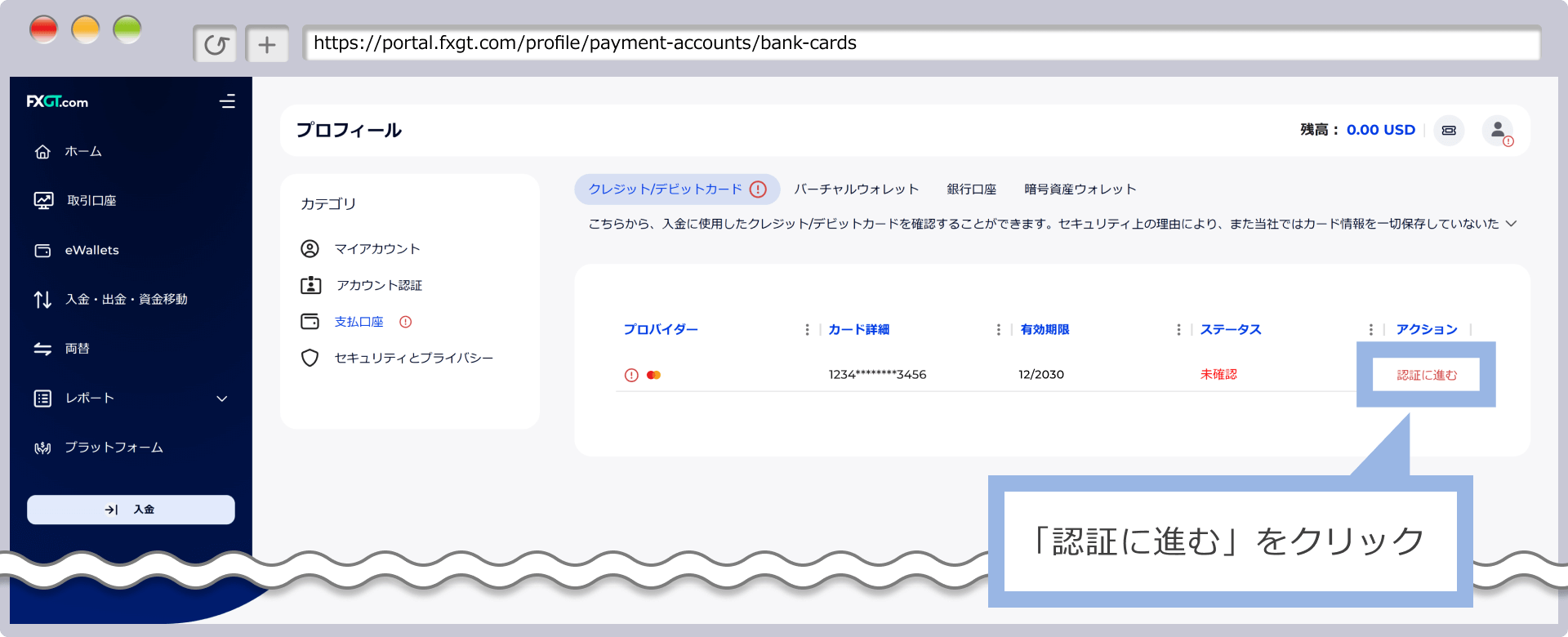Select the クレジット/デビットカード tab
This screenshot has width=1568, height=637.
click(677, 189)
